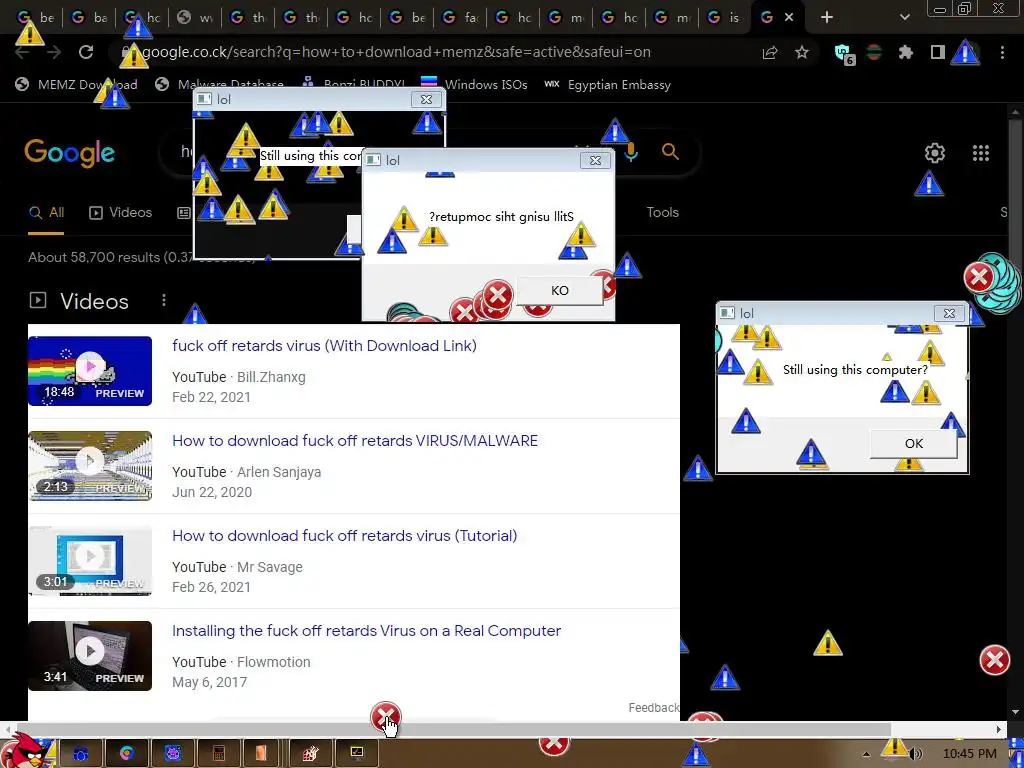Play the 3:01 video thumbnail
The image size is (1024, 768).
point(90,560)
